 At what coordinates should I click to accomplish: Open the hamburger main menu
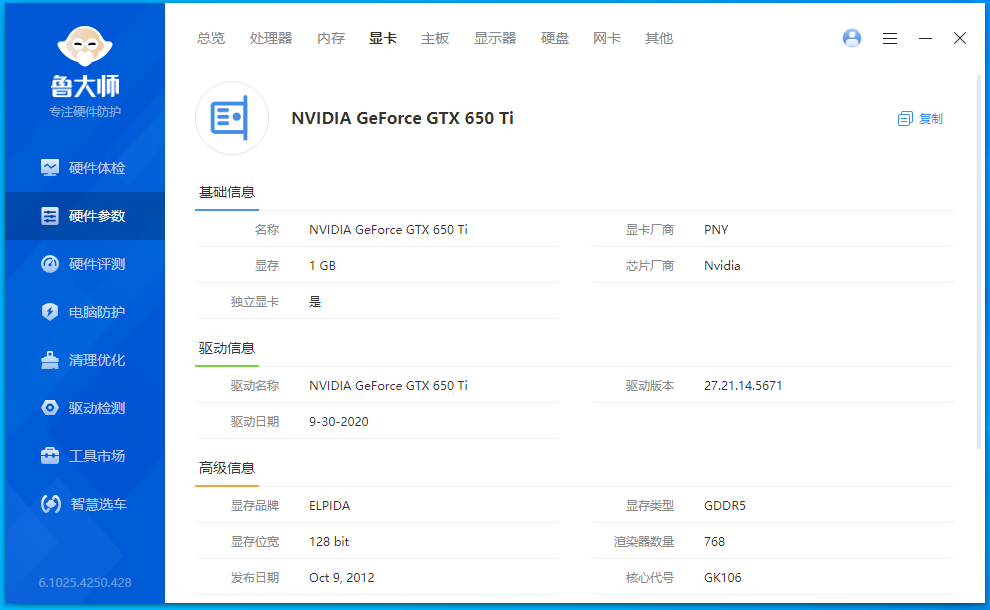tap(890, 39)
